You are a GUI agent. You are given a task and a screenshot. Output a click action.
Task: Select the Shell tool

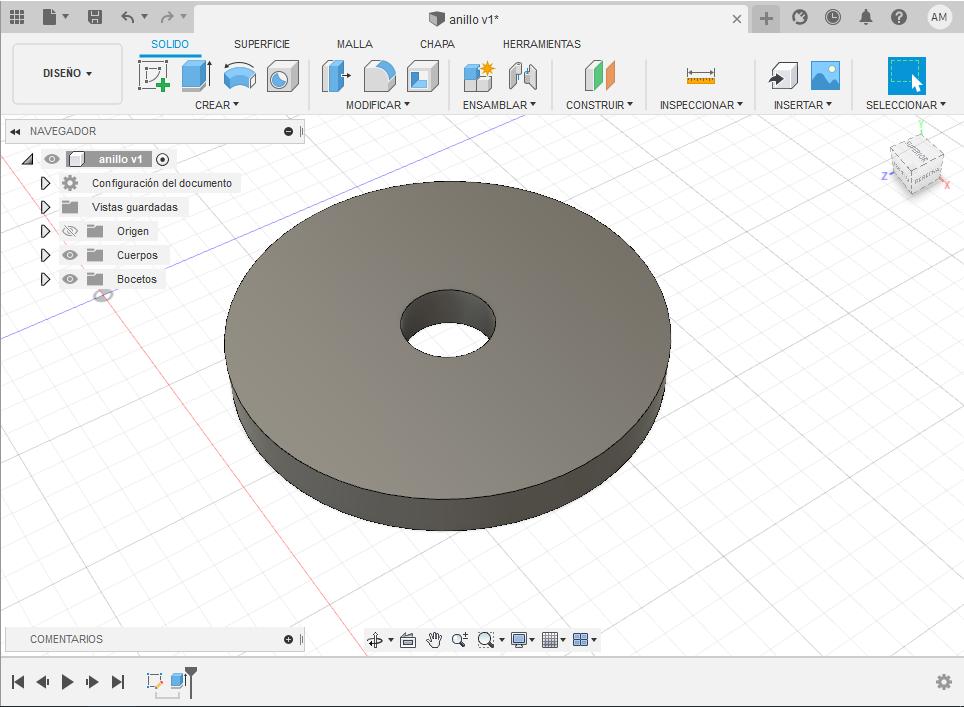point(422,76)
